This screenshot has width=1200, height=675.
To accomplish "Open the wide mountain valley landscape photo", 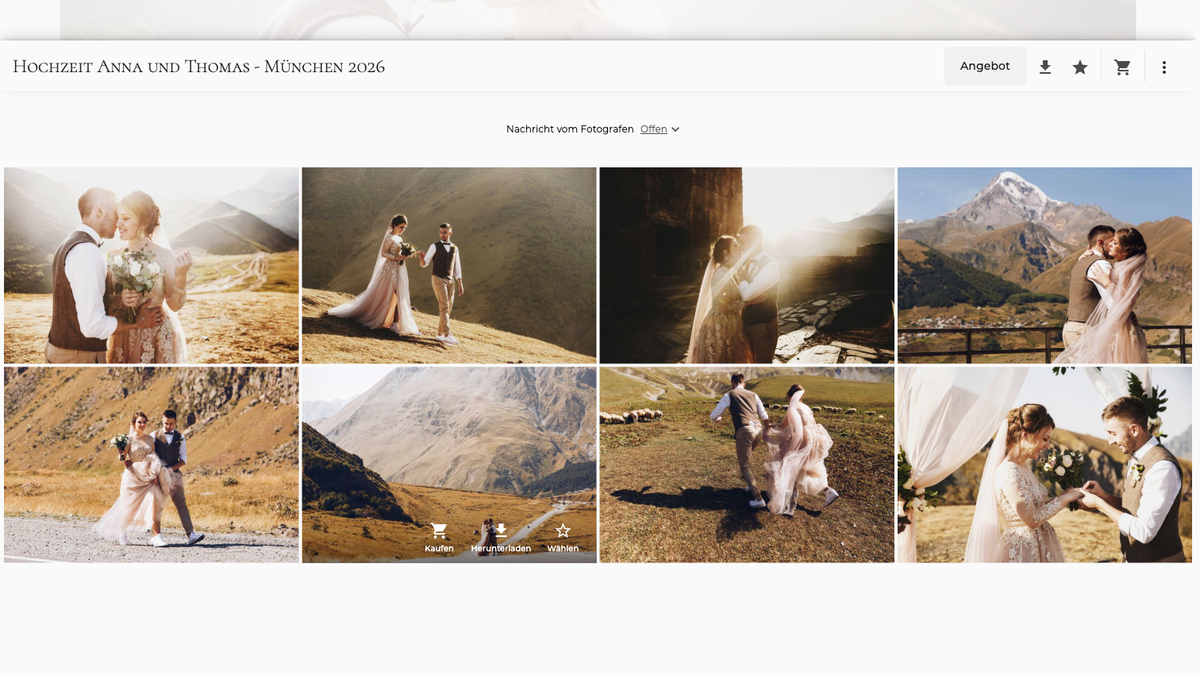I will tap(449, 464).
